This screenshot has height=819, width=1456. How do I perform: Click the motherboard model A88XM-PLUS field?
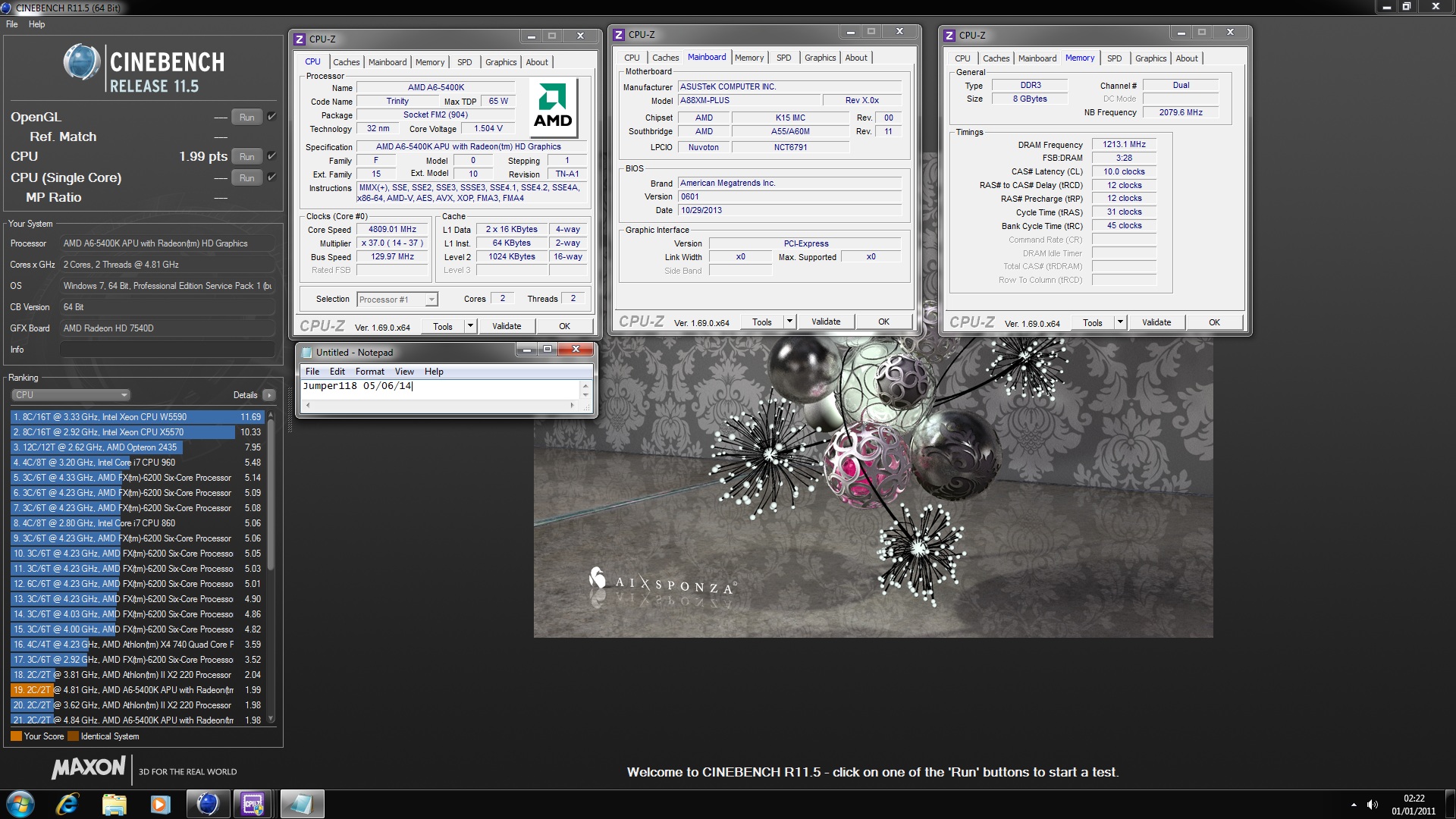[749, 100]
